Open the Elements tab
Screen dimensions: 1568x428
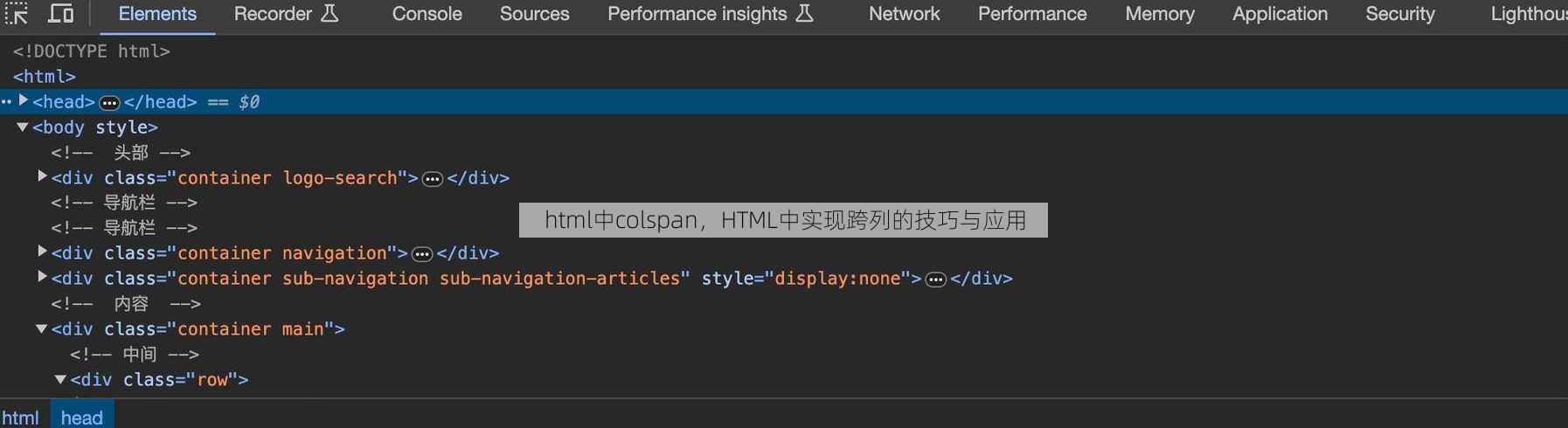[x=157, y=14]
